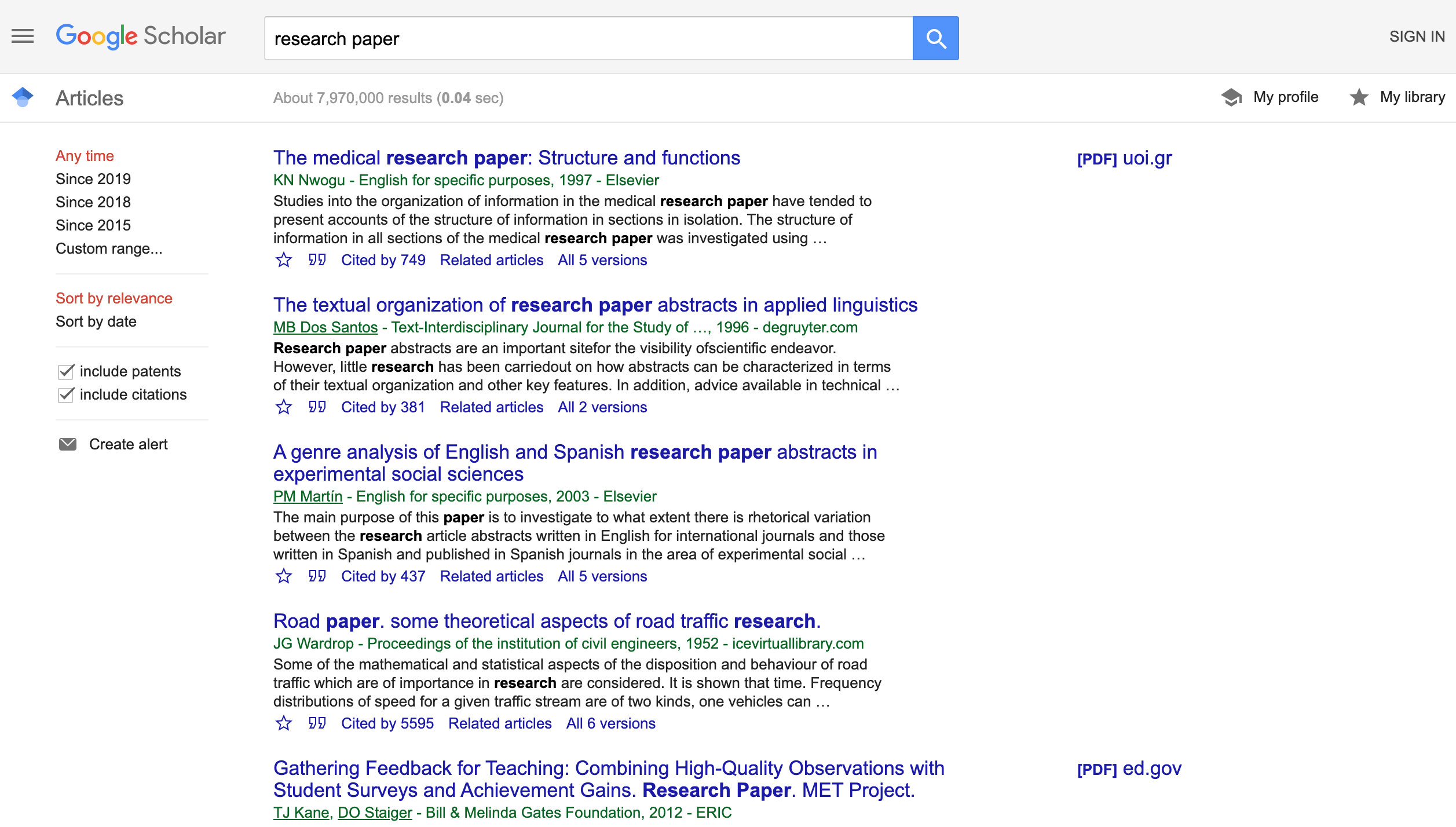Star the textual organization abstracts result
The height and width of the screenshot is (827, 1456).
click(x=284, y=407)
